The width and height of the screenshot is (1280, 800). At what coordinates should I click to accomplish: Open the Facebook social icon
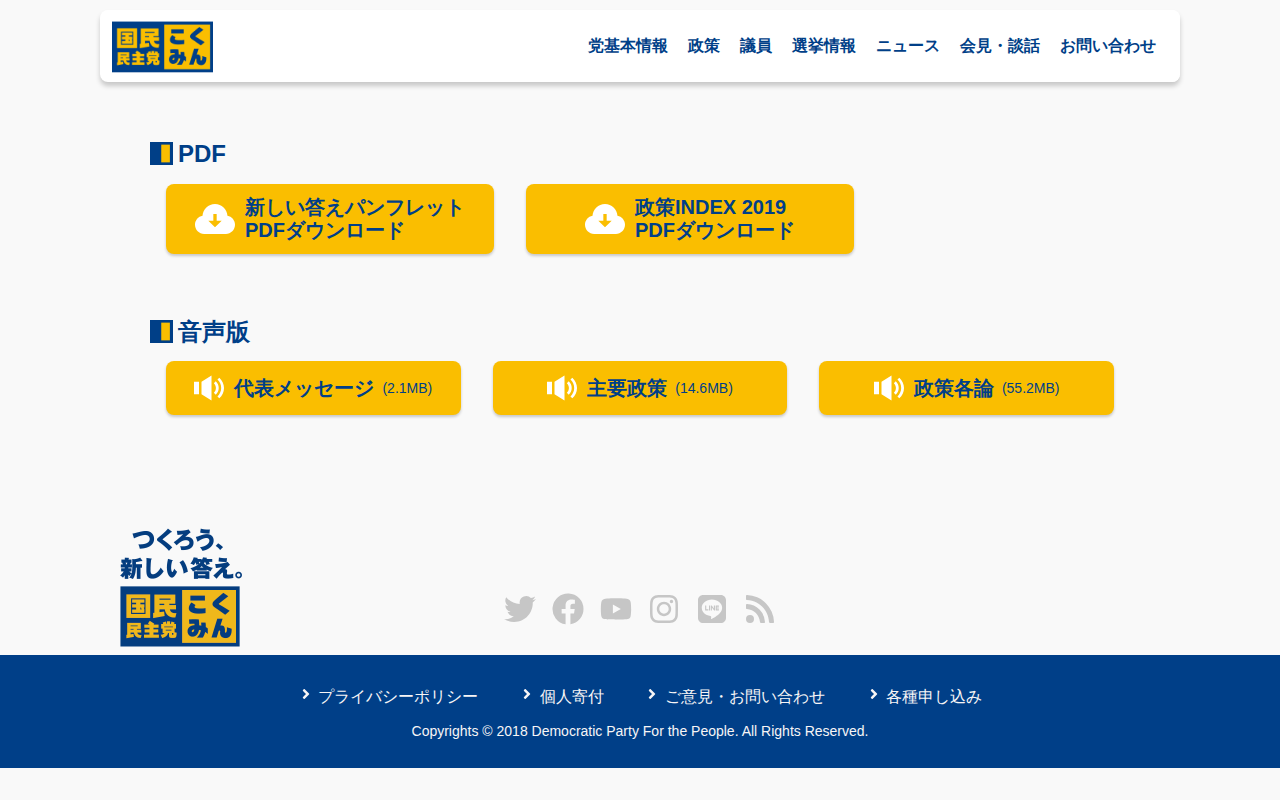click(568, 609)
